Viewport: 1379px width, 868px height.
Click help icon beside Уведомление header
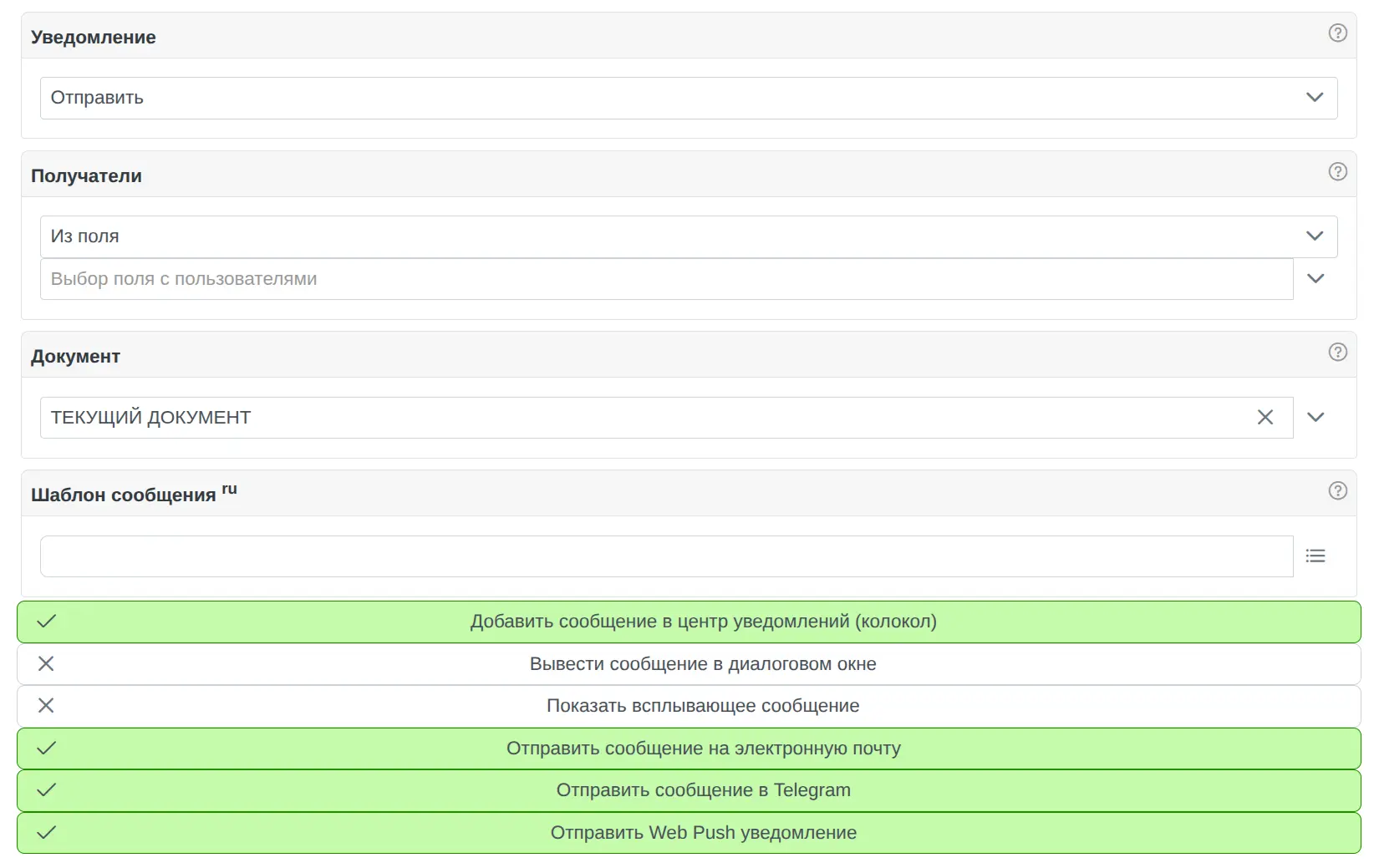[x=1337, y=33]
